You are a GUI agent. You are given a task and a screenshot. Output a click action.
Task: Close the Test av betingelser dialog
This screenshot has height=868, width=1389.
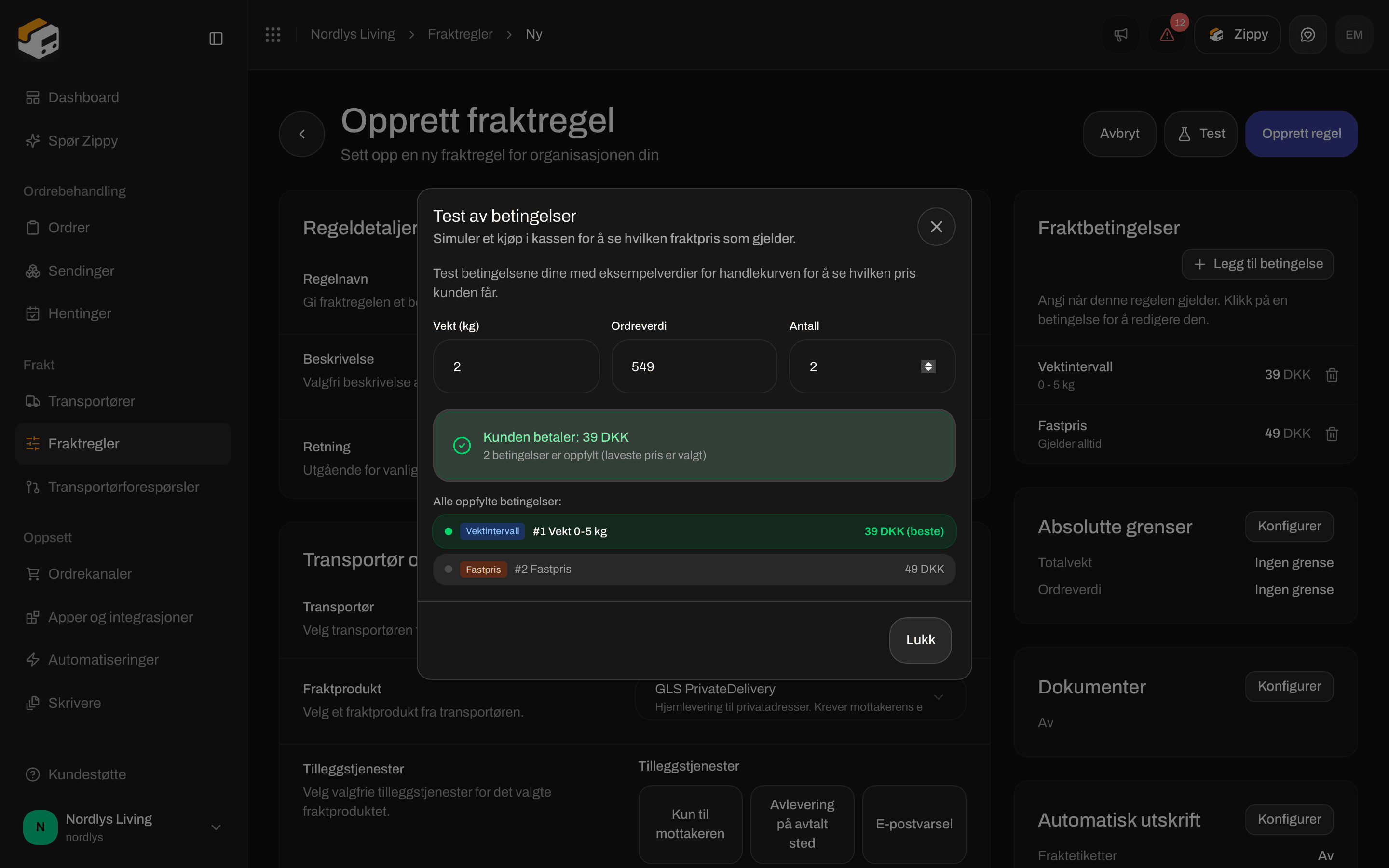click(x=936, y=227)
